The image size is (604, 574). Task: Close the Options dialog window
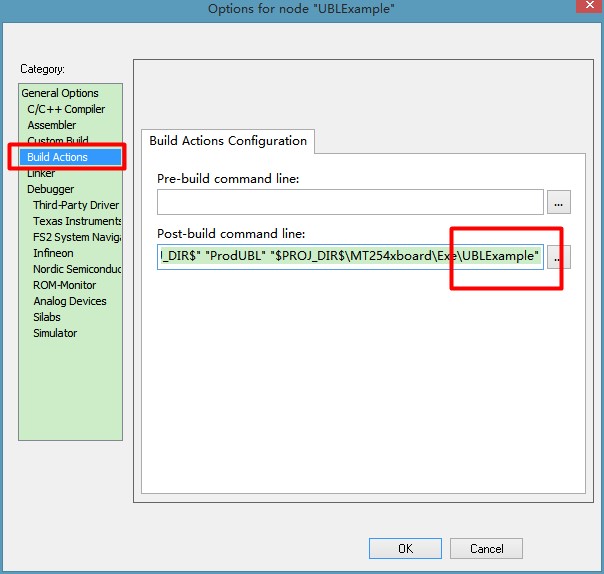point(589,6)
